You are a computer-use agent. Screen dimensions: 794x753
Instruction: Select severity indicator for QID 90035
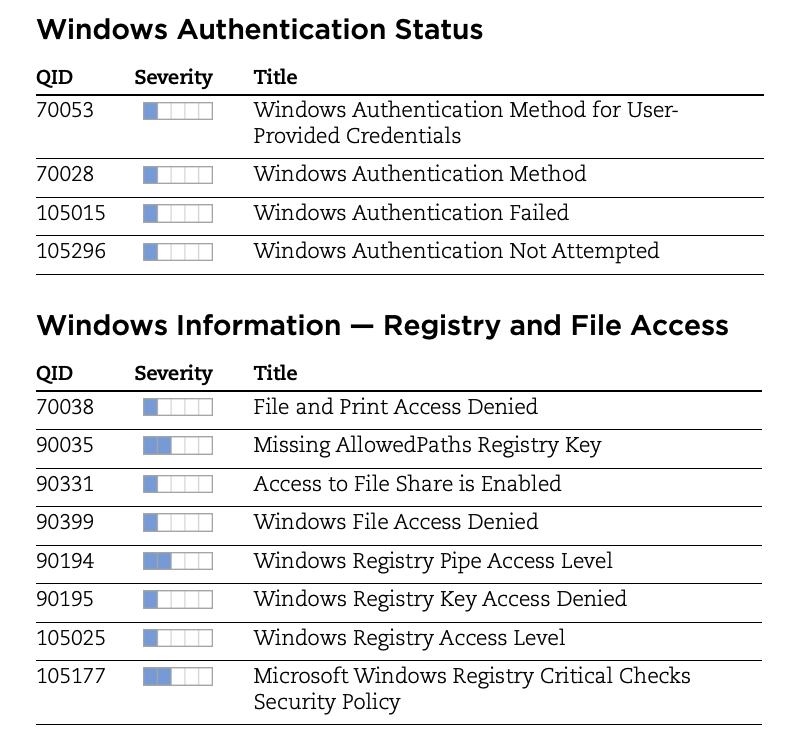pyautogui.click(x=178, y=446)
